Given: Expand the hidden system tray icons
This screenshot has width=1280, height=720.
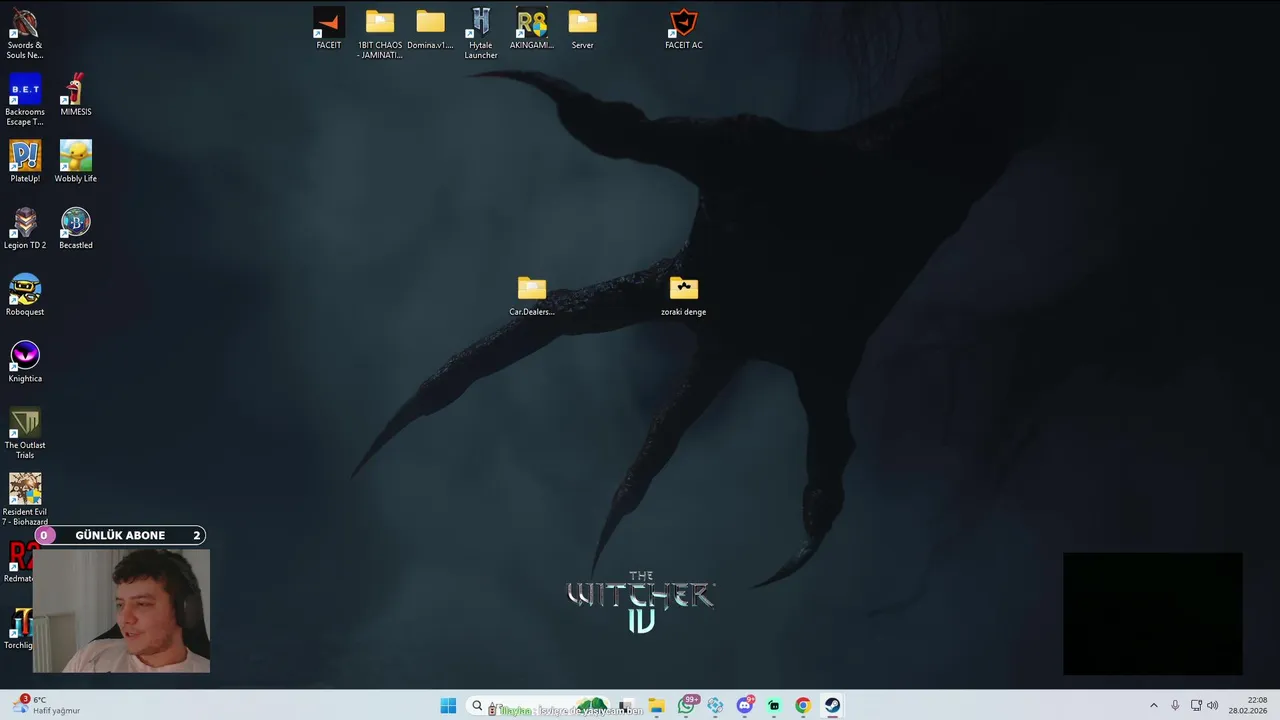Looking at the screenshot, I should click(x=1153, y=706).
